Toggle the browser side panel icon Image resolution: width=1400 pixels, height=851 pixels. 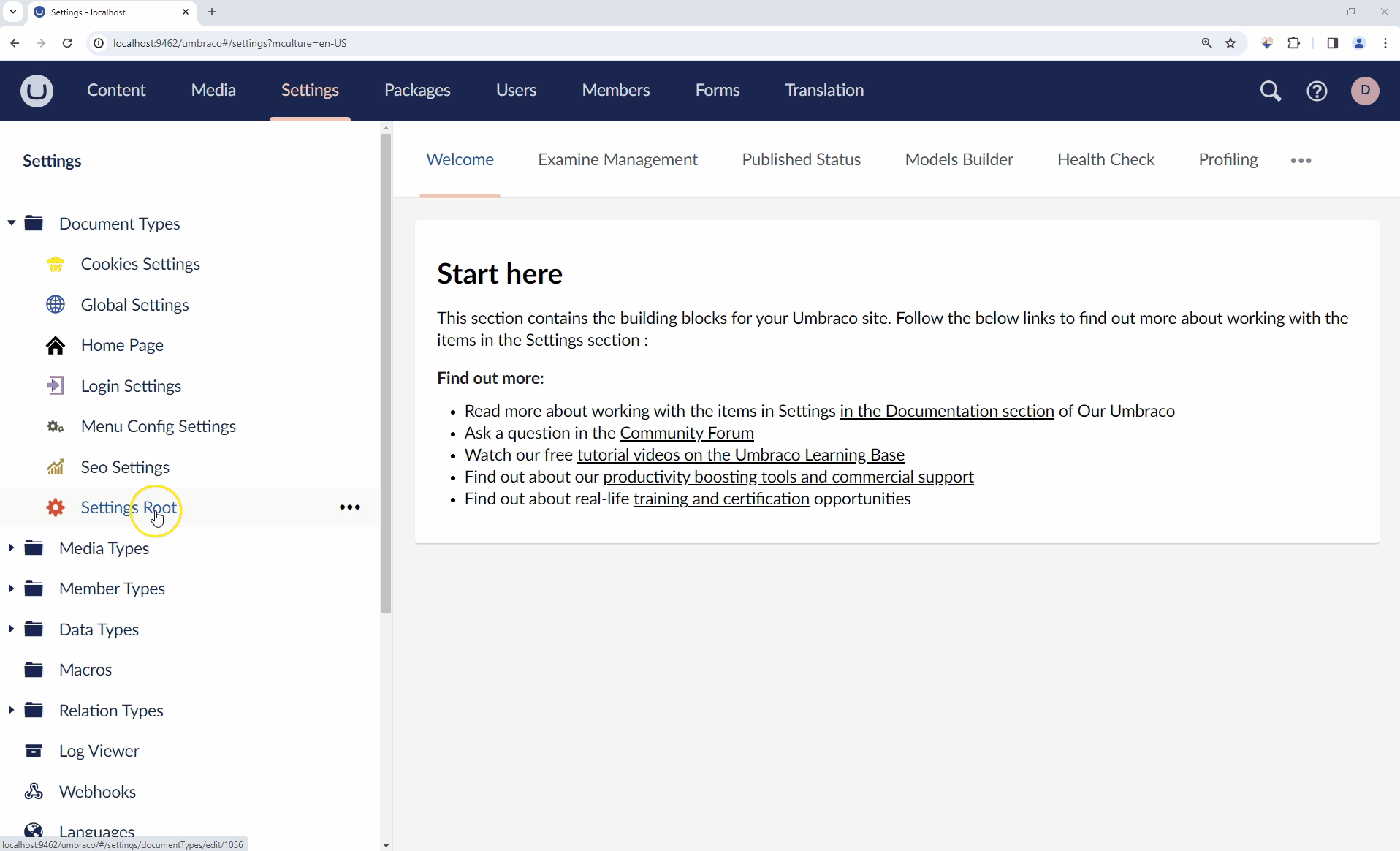click(x=1332, y=43)
